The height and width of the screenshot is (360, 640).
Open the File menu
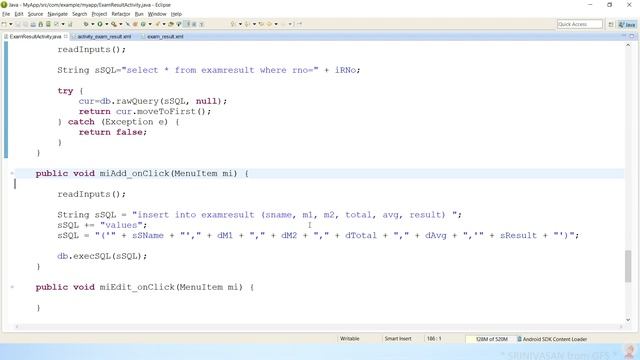point(6,14)
